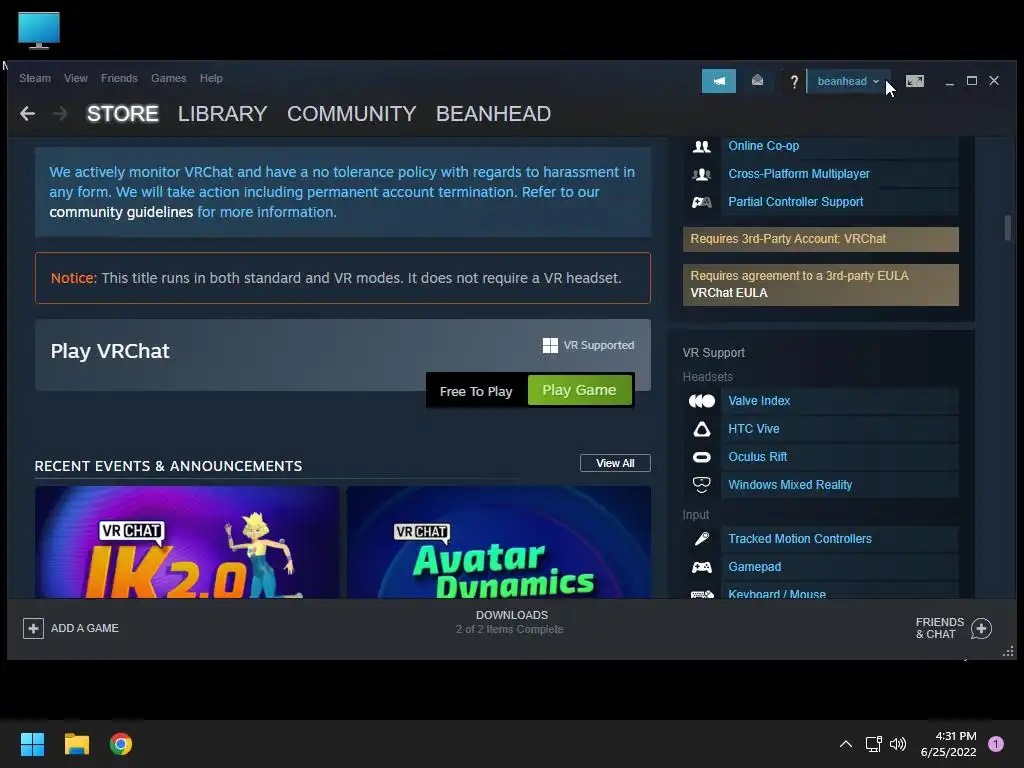
Task: Click the HTC Vive headset icon
Action: (x=701, y=429)
